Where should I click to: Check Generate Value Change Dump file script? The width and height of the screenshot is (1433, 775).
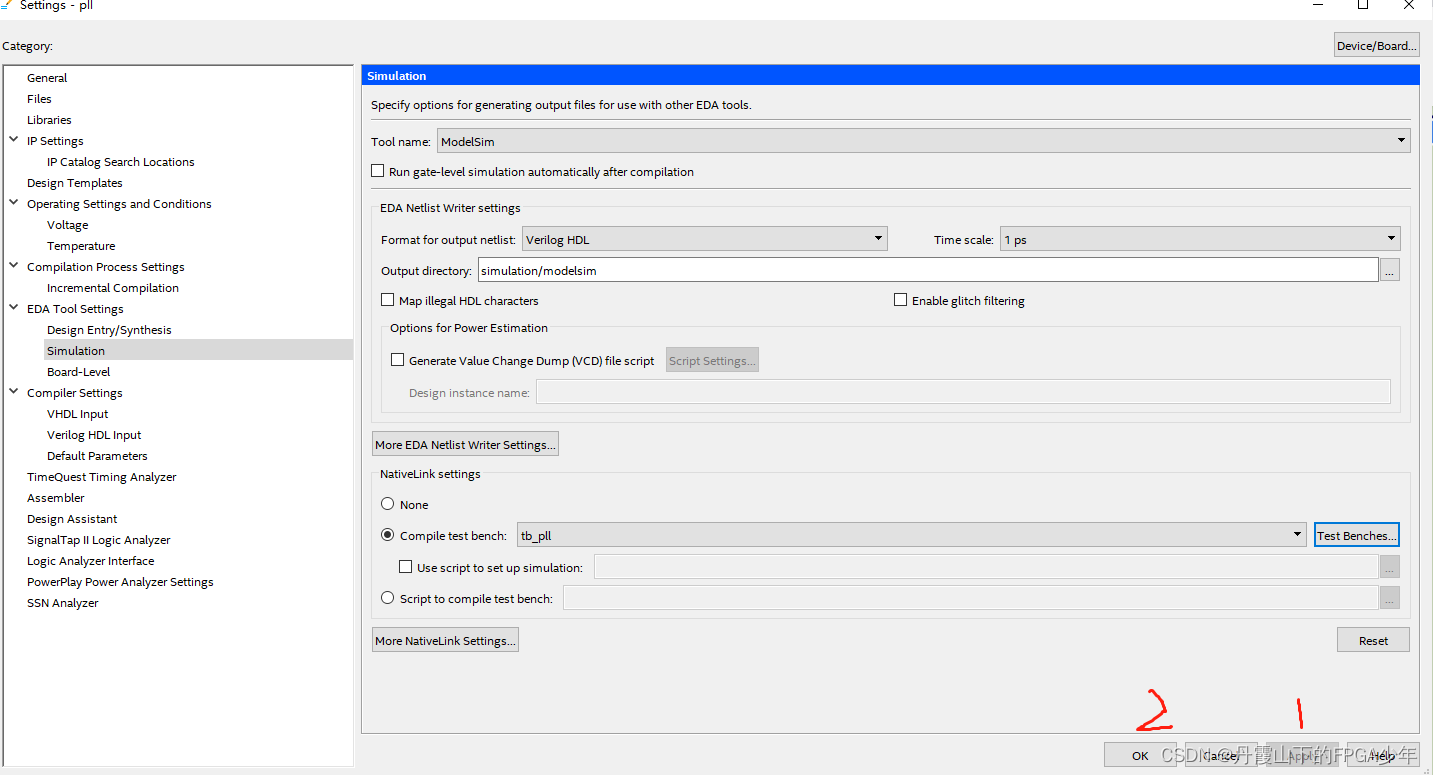(x=398, y=360)
